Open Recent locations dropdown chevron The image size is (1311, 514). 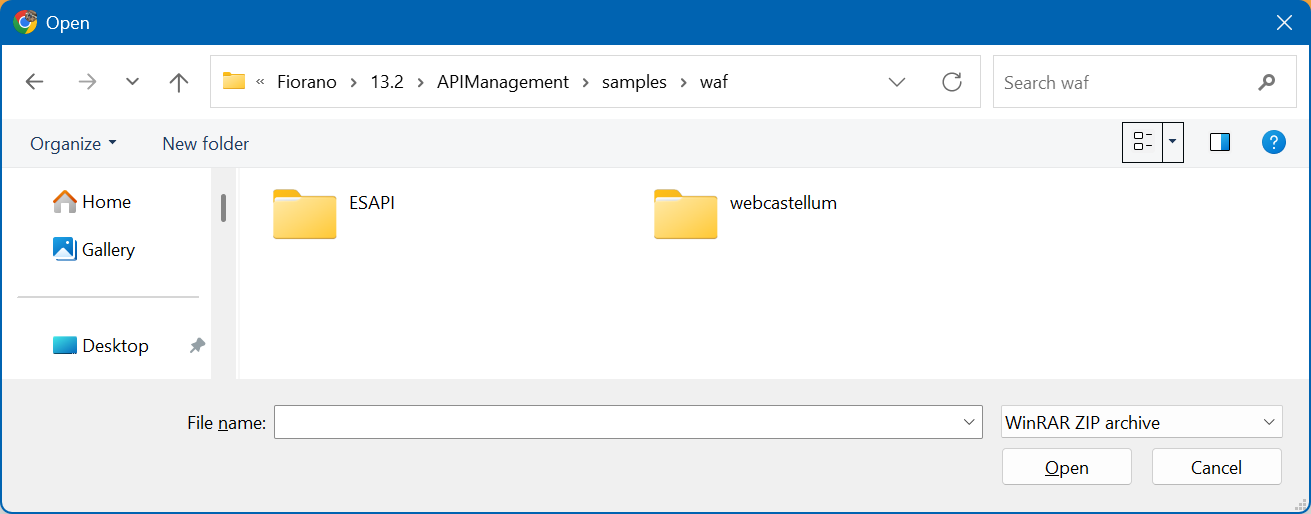[x=132, y=82]
